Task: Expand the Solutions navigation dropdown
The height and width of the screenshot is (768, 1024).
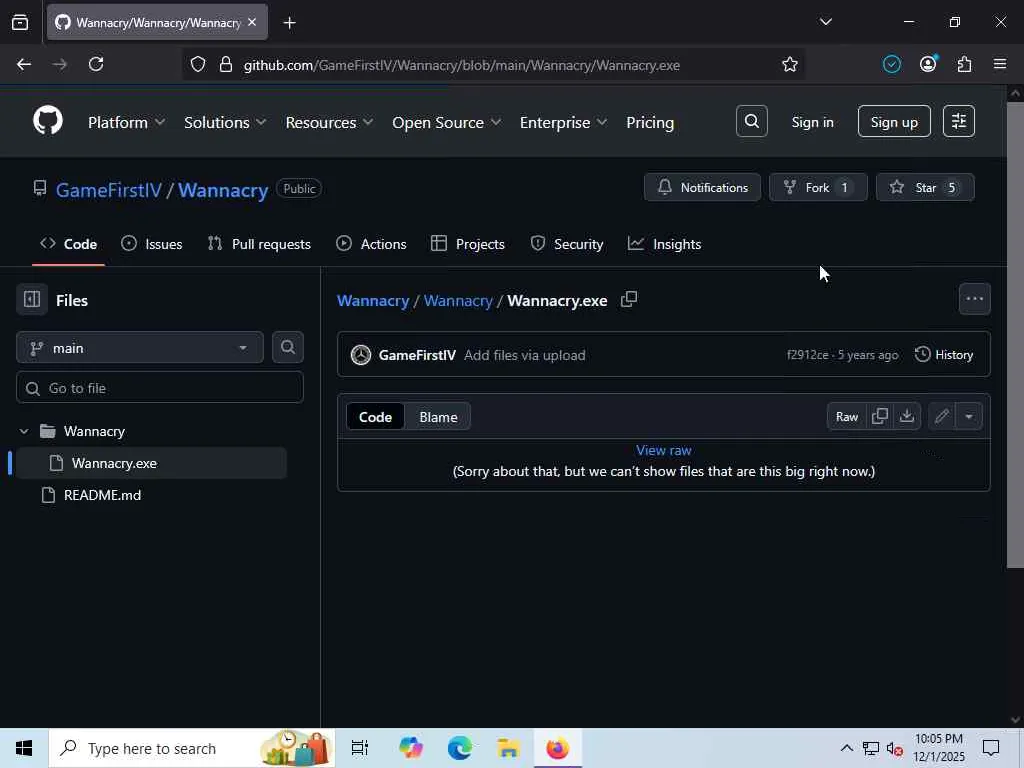Action: pos(225,122)
